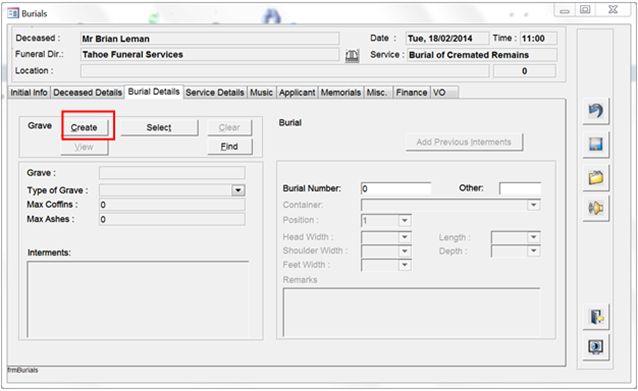The height and width of the screenshot is (391, 638).
Task: Click the Clear button
Action: 229,128
